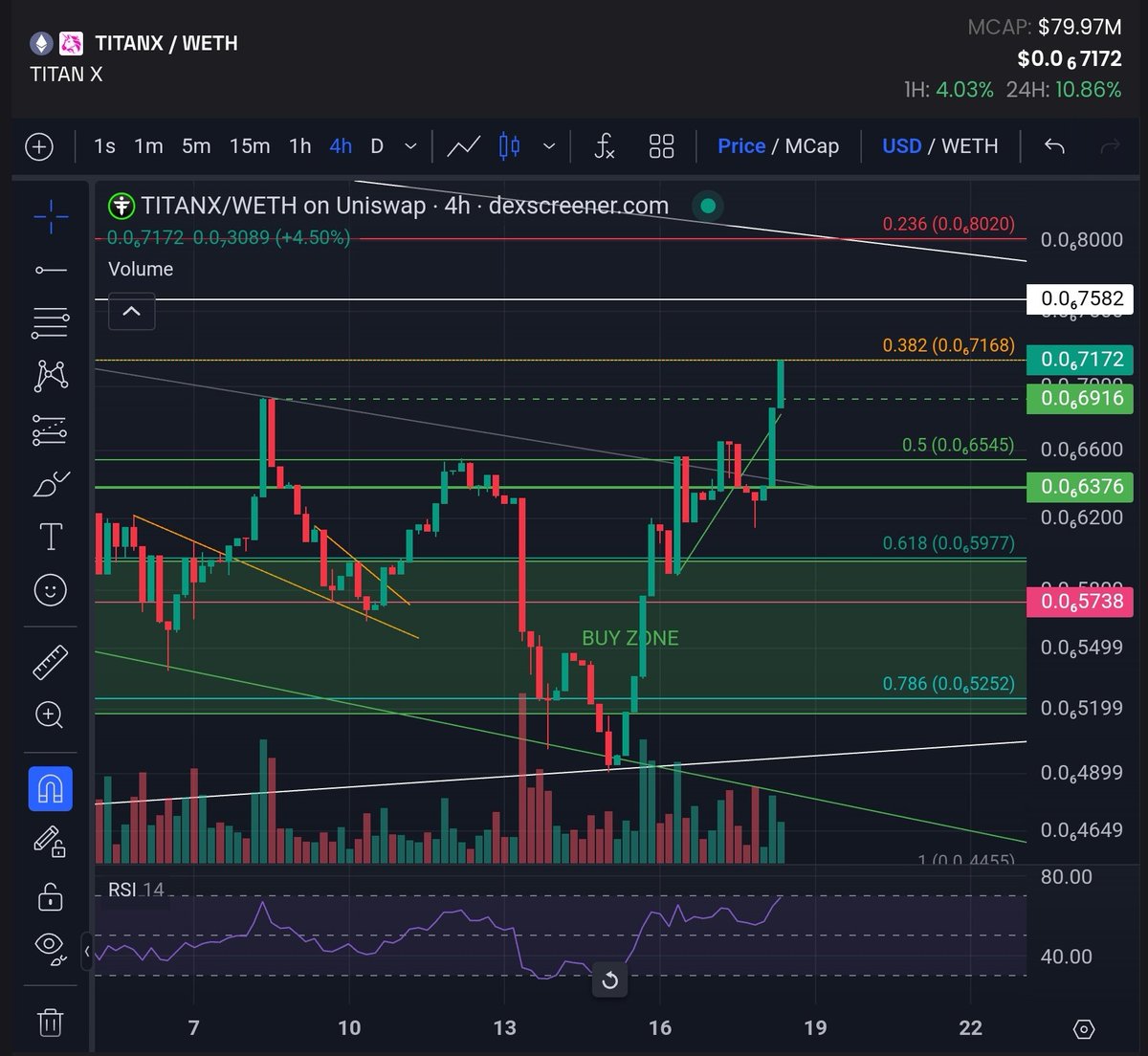
Task: Select the 1s timeframe
Action: [104, 146]
